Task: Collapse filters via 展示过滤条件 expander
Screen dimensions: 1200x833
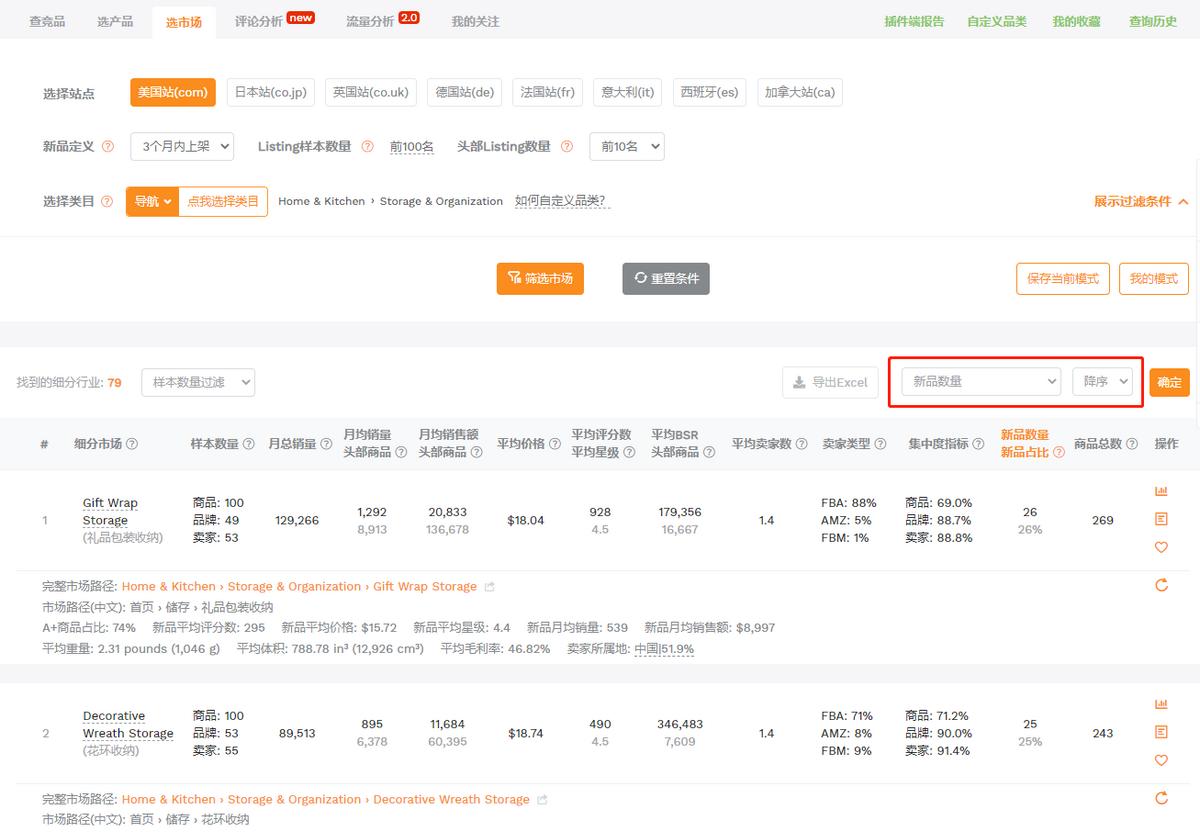Action: point(1143,201)
